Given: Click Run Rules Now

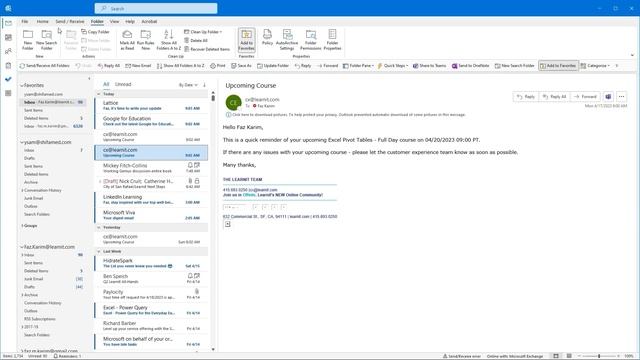Looking at the screenshot, I should pos(146,40).
